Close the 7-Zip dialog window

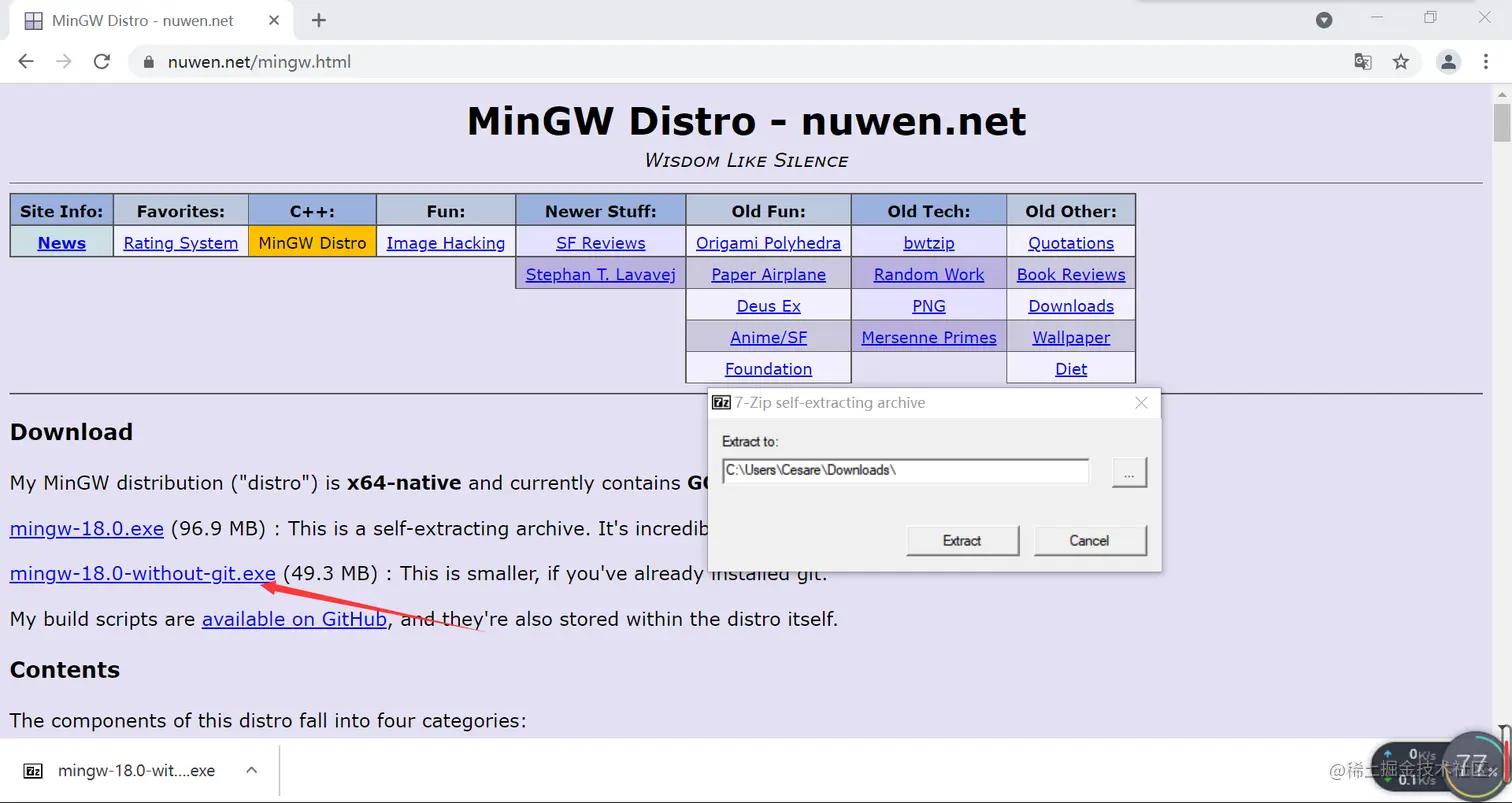[x=1141, y=403]
